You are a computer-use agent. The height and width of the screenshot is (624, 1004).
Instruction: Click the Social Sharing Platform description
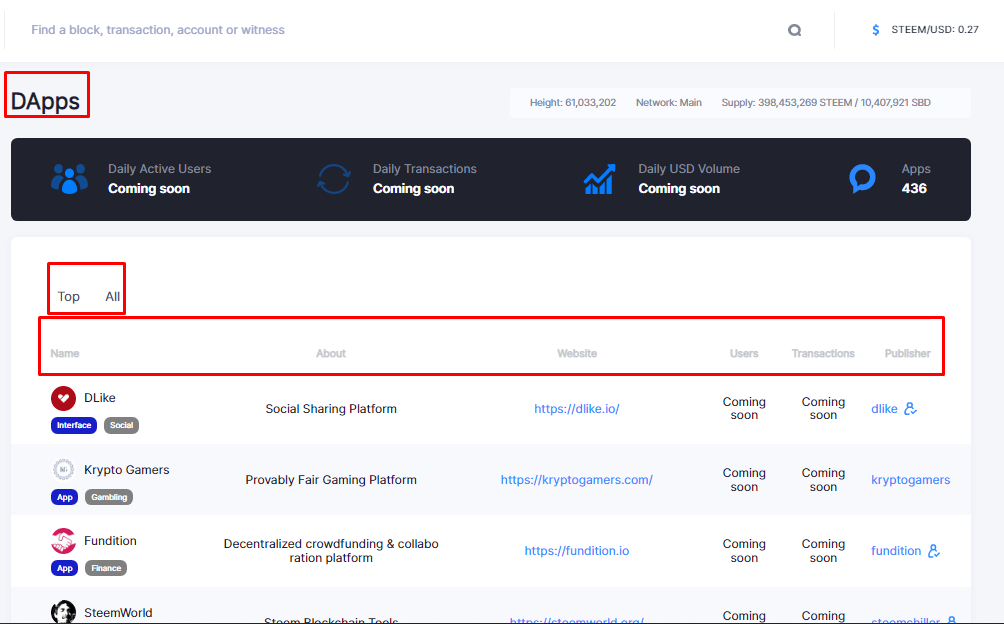331,408
